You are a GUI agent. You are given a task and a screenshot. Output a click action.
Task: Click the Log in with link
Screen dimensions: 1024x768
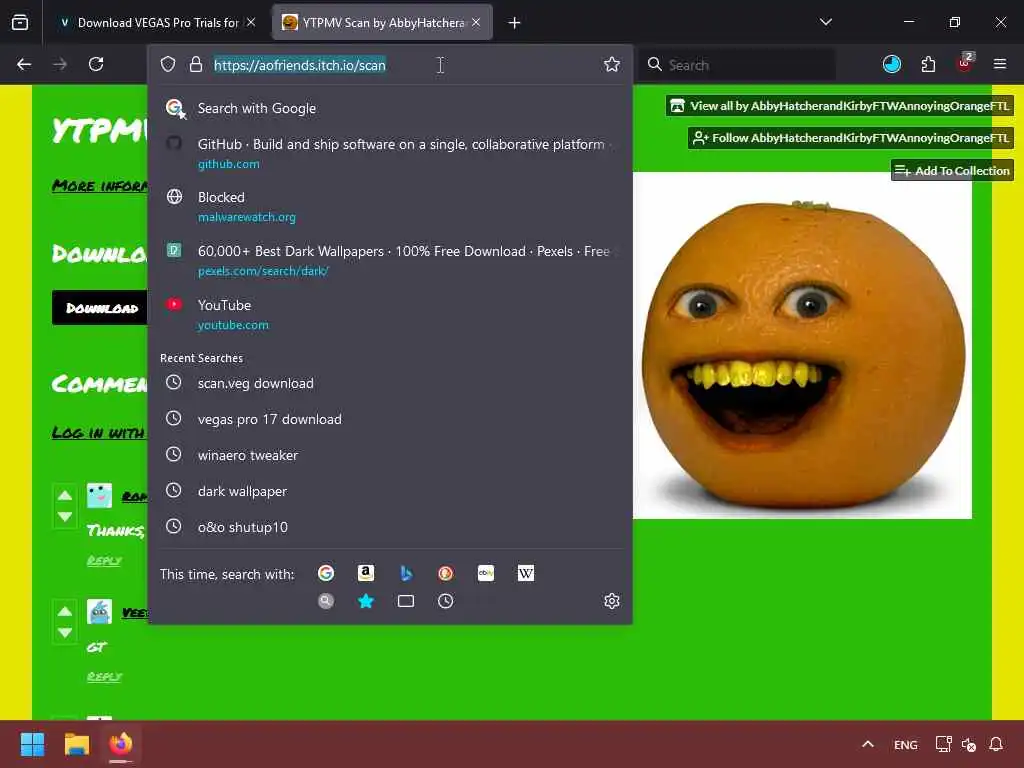[x=100, y=433]
